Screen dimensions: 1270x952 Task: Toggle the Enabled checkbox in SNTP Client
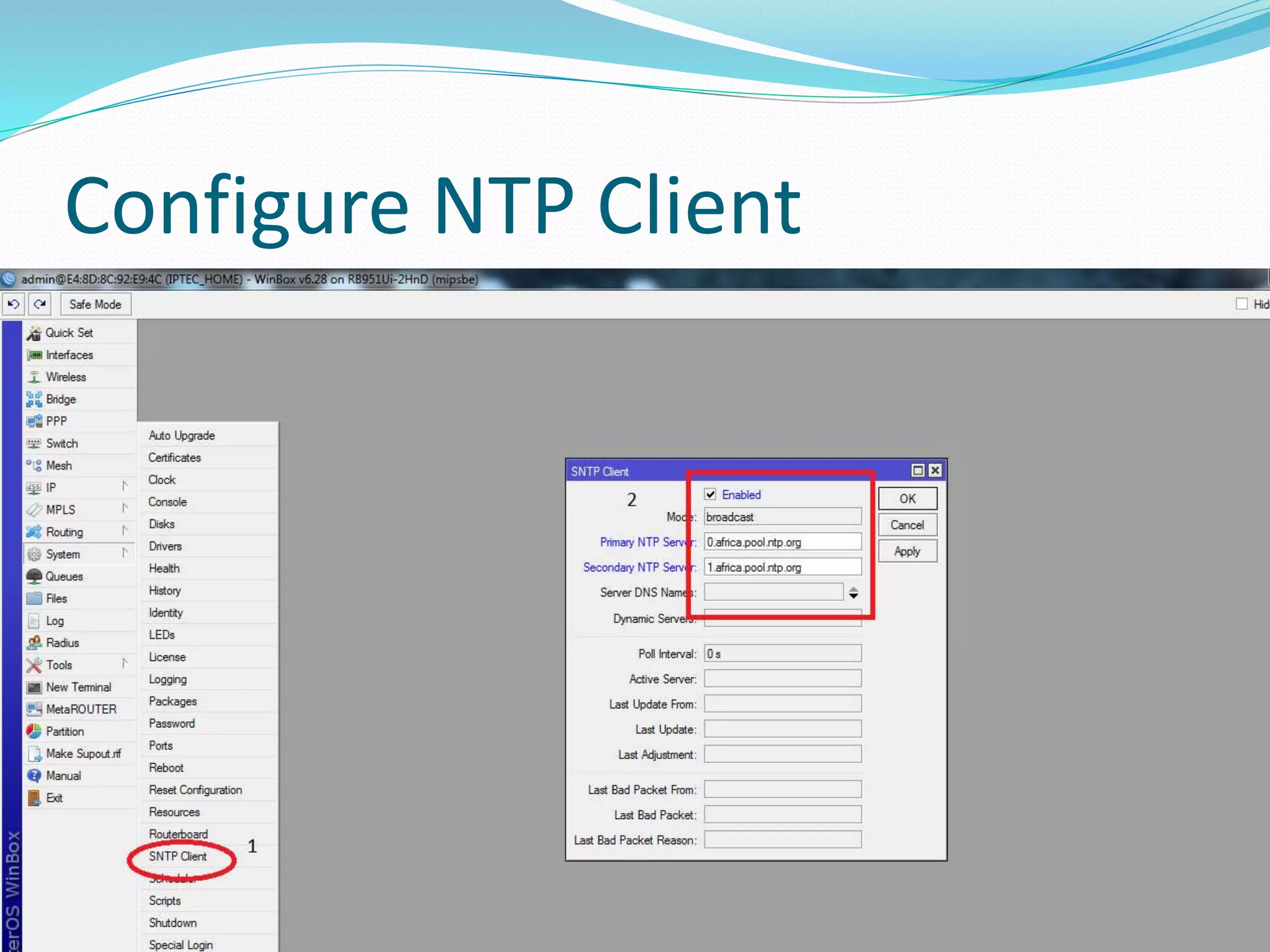click(711, 495)
